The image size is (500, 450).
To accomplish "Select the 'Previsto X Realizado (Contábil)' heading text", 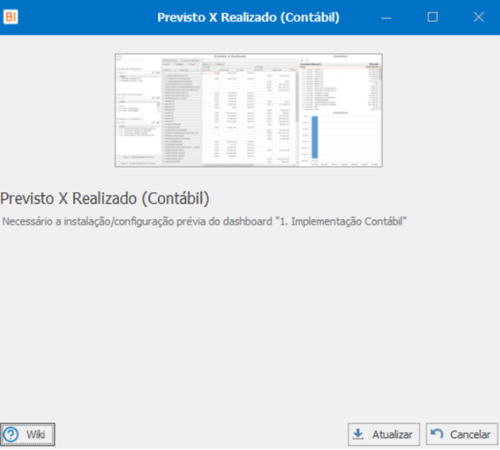I will tap(105, 199).
